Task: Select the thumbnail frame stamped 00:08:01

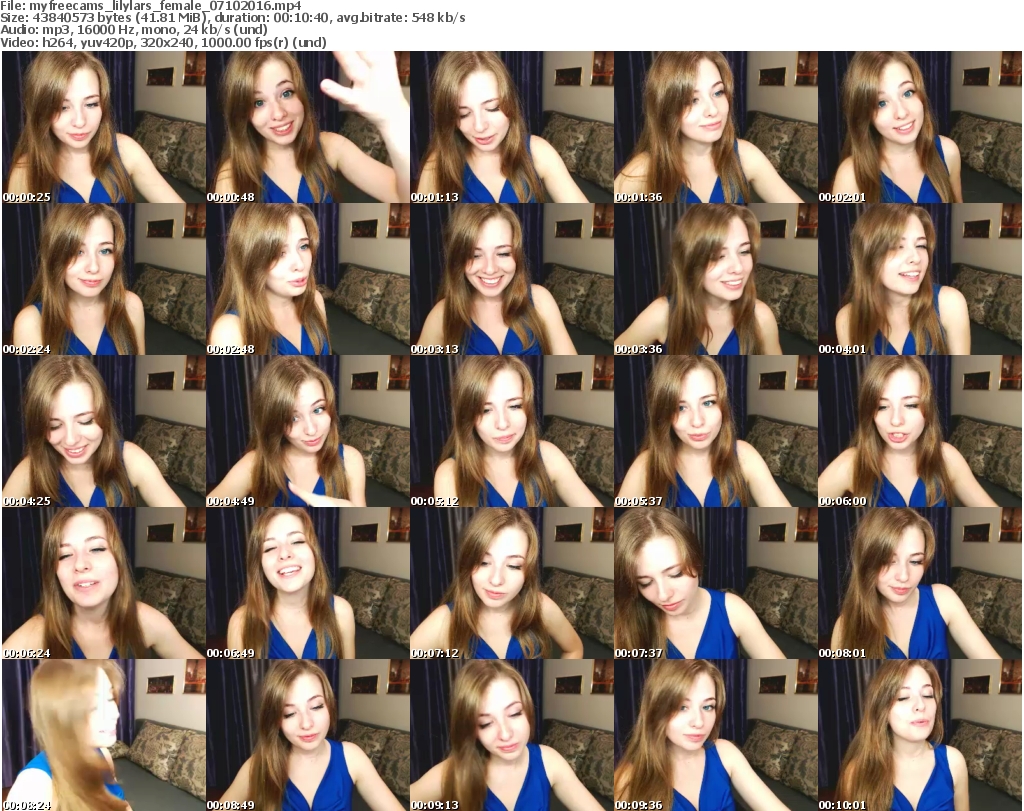Action: click(x=920, y=583)
